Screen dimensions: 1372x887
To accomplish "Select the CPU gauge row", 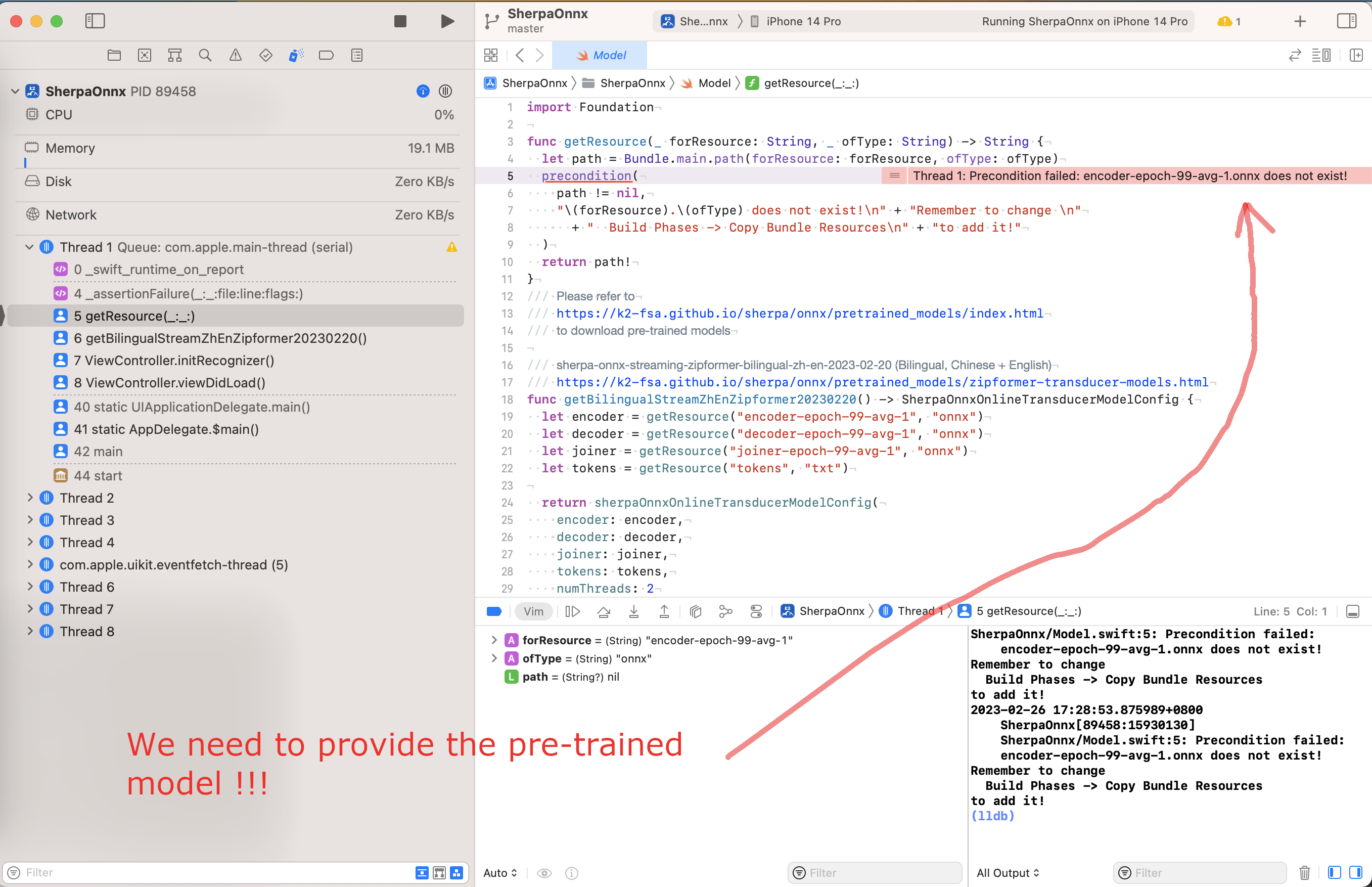I will pyautogui.click(x=239, y=115).
